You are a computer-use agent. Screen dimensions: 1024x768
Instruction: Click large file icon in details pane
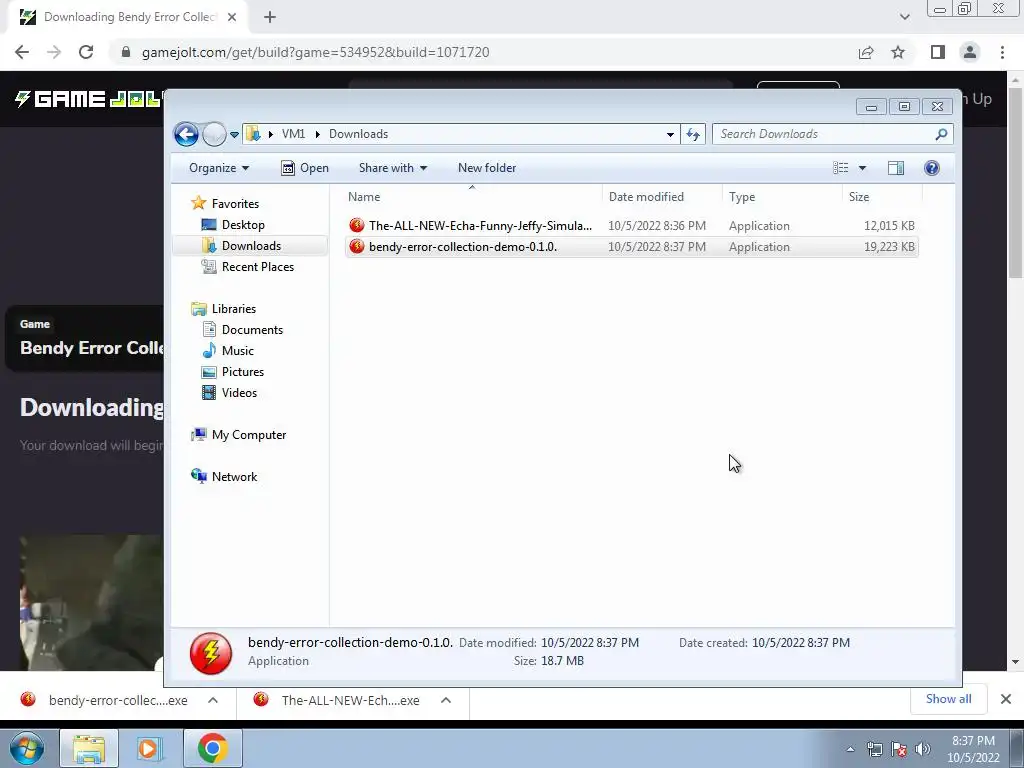click(211, 653)
